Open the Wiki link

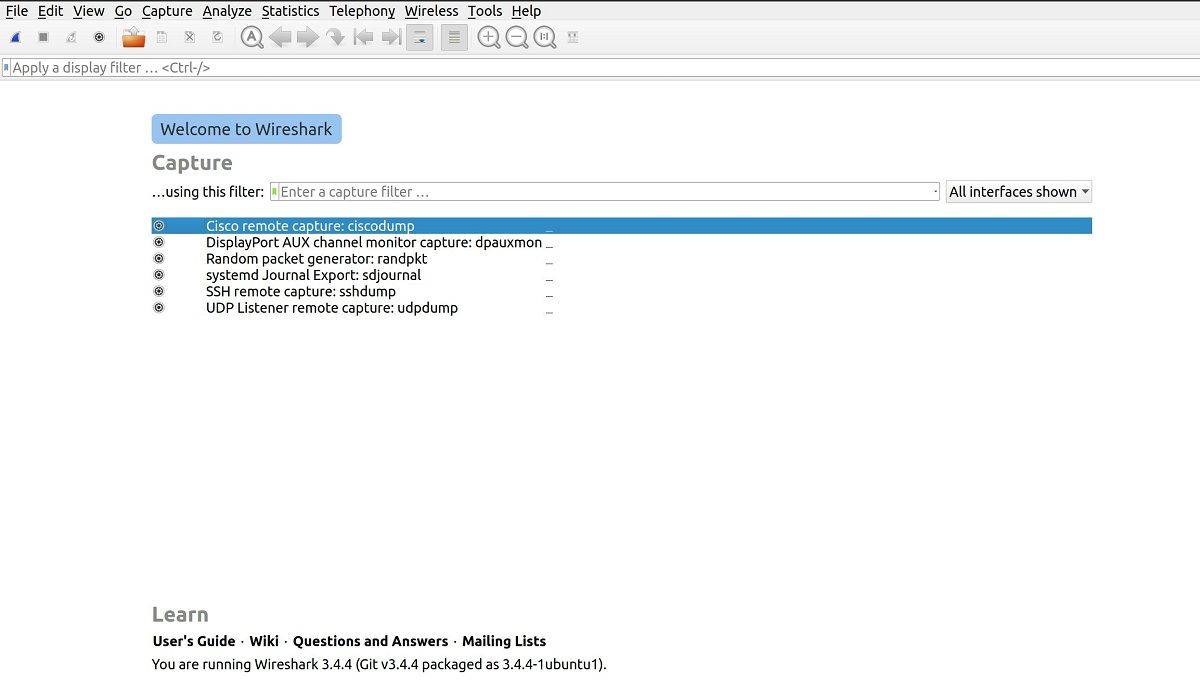(264, 641)
